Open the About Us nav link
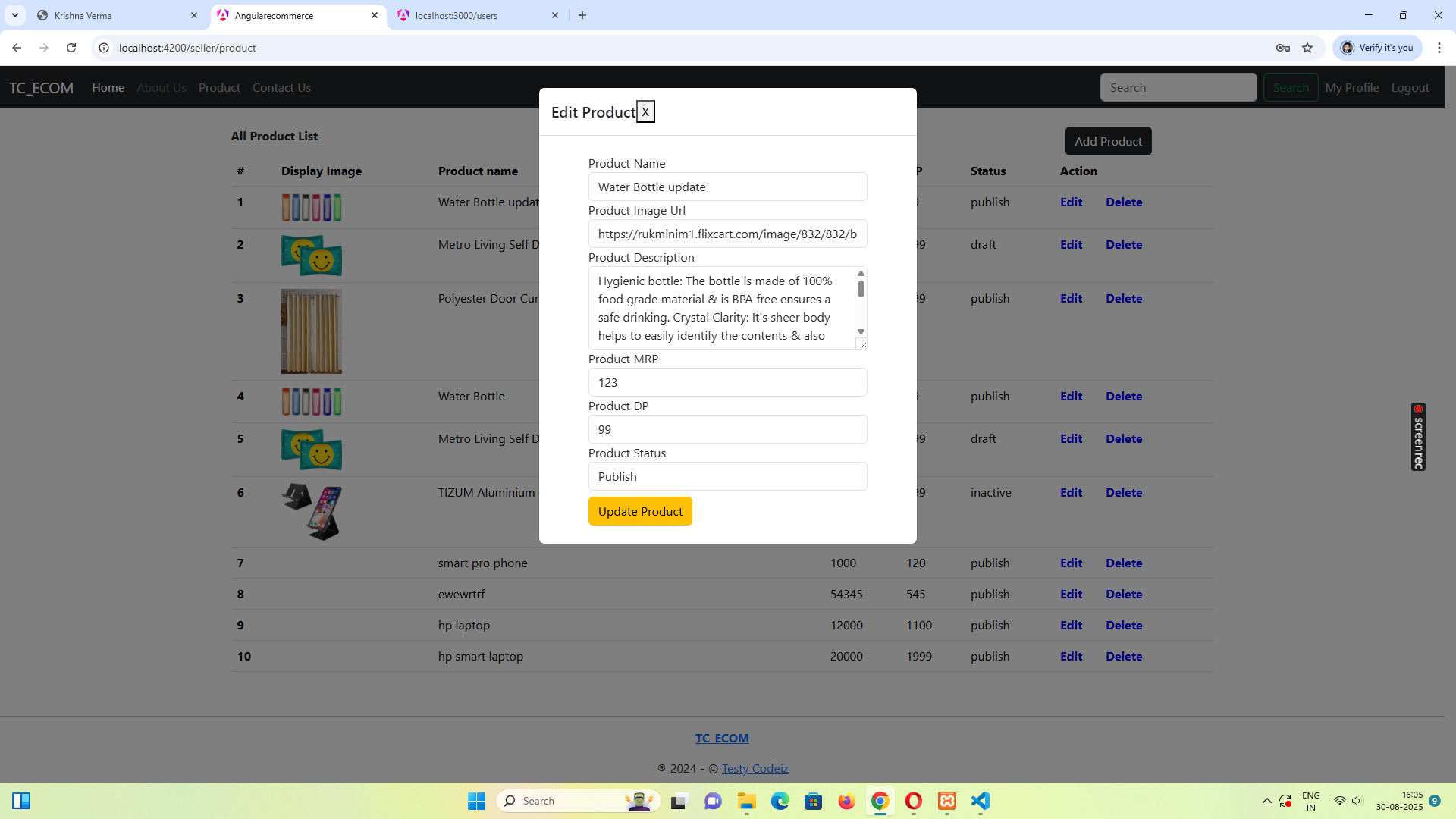 (162, 87)
